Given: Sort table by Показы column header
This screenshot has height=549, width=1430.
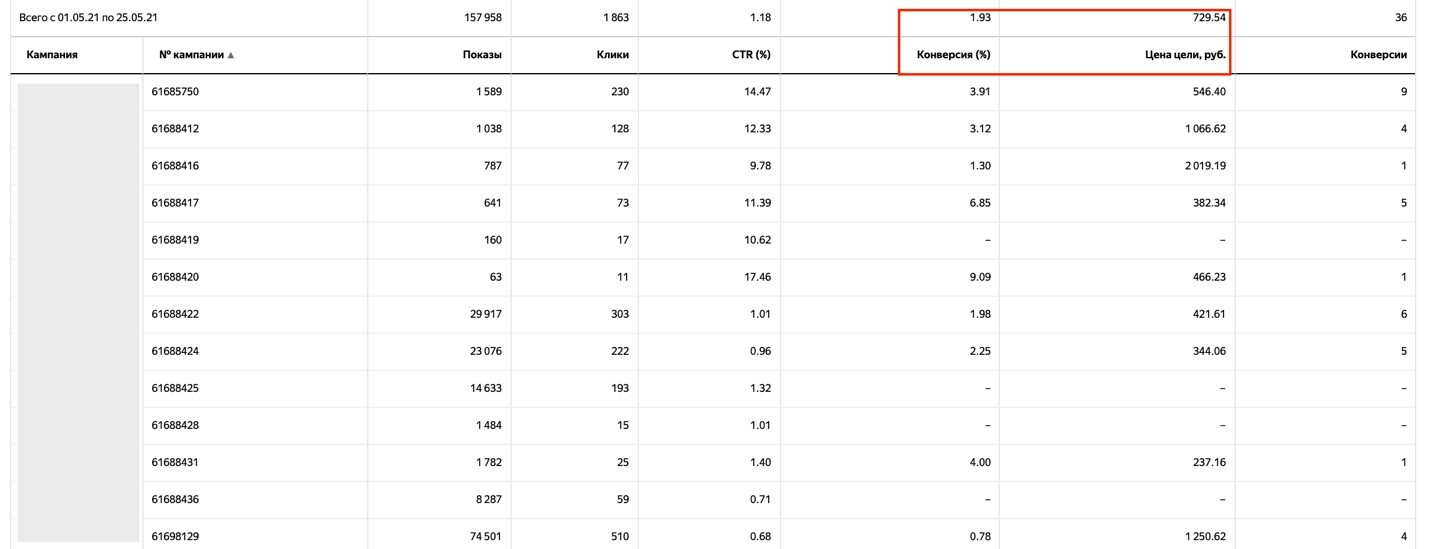Looking at the screenshot, I should 483,55.
